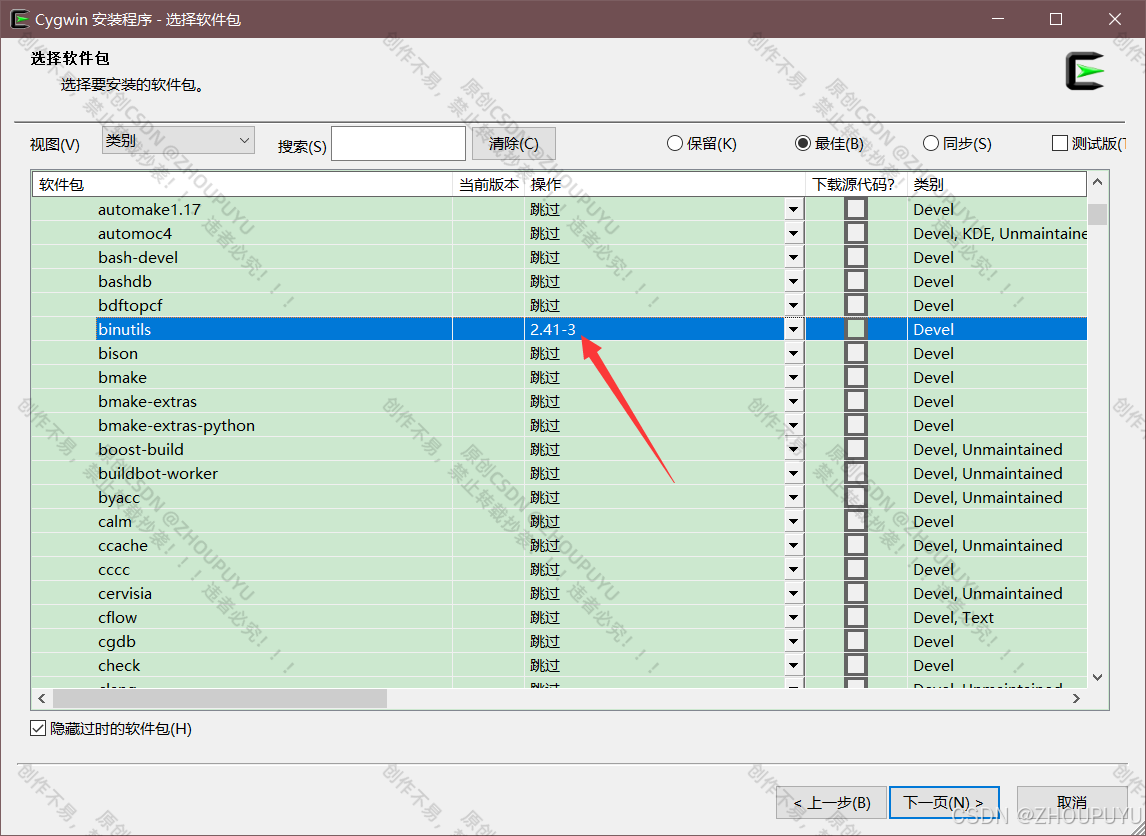
Task: Select the cccc package row
Action: click(x=559, y=569)
